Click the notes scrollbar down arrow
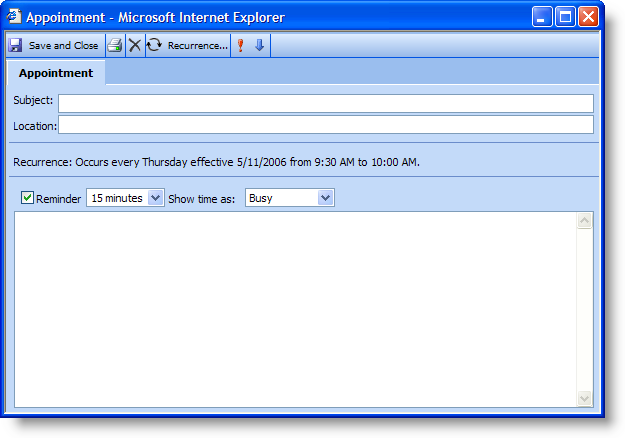The width and height of the screenshot is (625, 438). coord(585,398)
